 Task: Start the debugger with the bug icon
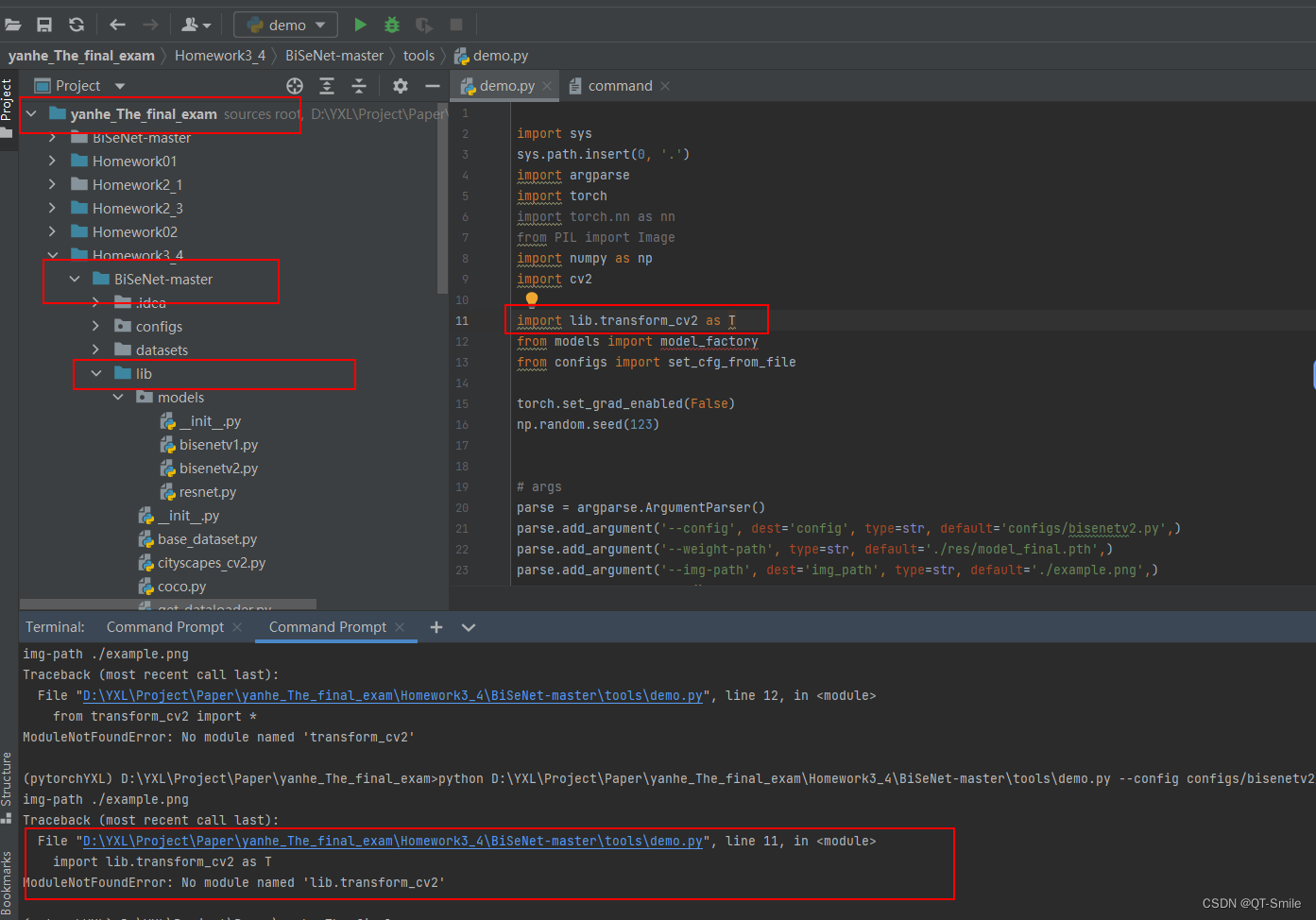coord(392,25)
